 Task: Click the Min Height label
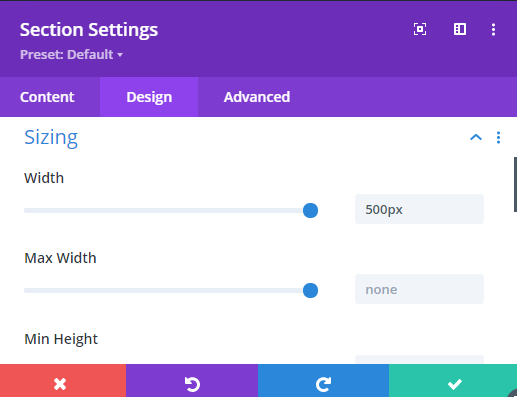click(x=61, y=339)
